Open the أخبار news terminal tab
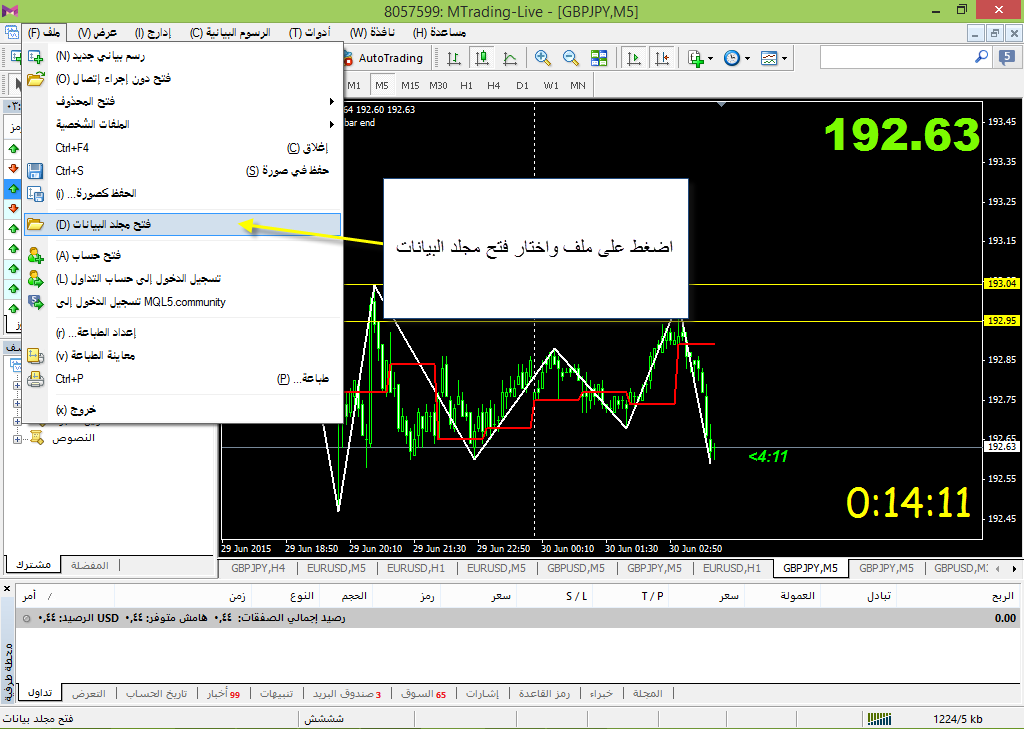Screen dimensions: 1024x729 pyautogui.click(x=224, y=694)
